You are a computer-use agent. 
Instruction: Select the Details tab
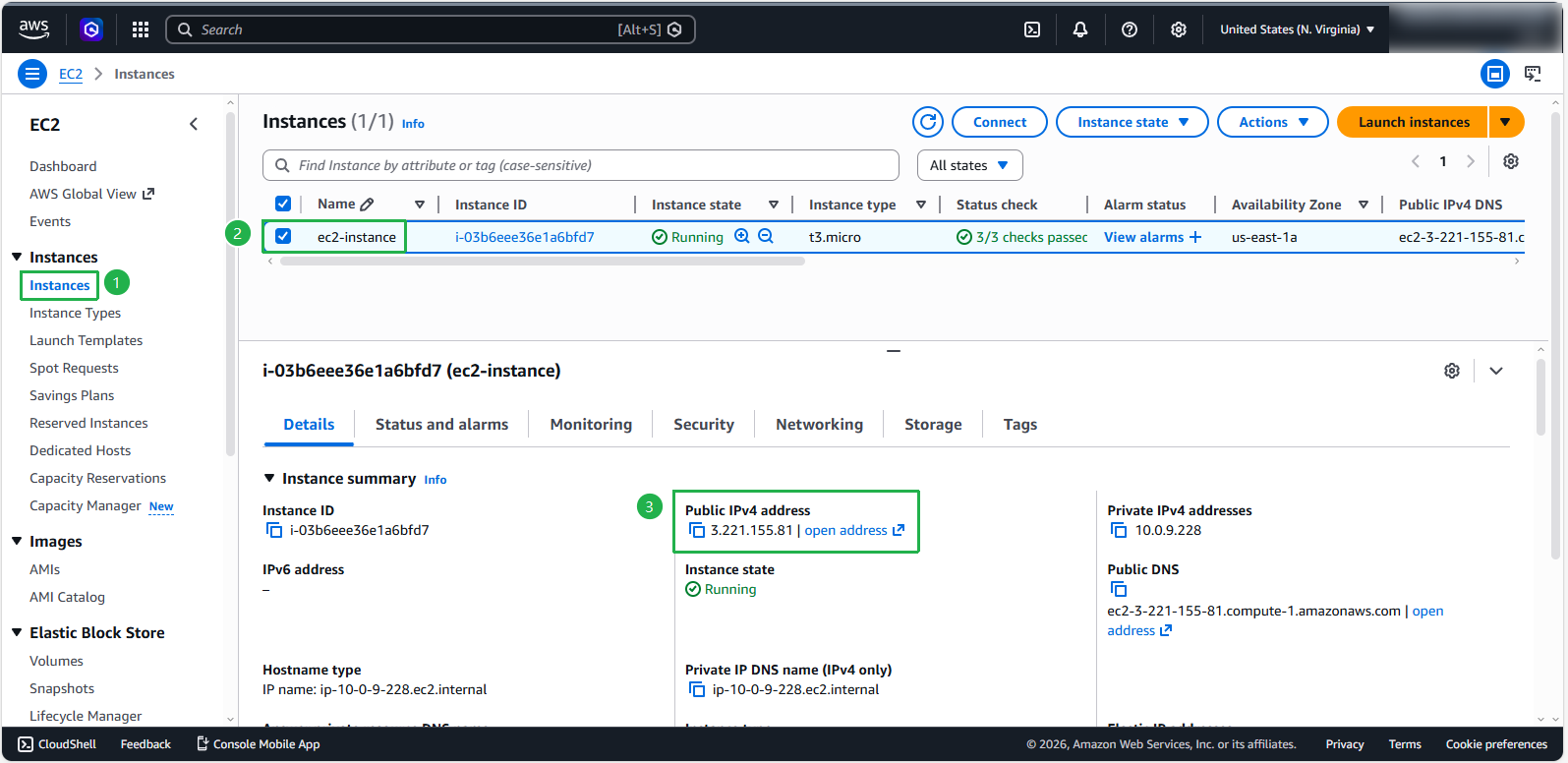[309, 425]
